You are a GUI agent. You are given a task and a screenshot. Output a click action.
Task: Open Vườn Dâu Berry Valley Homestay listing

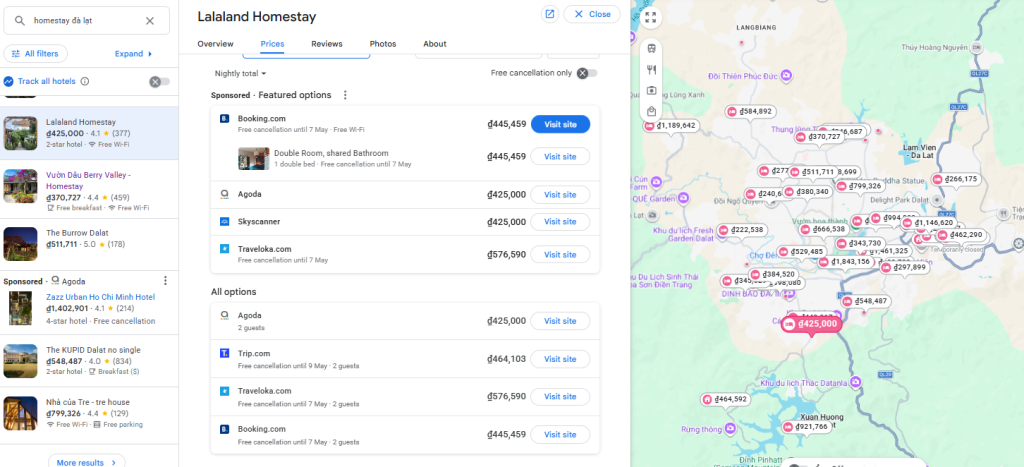click(89, 189)
